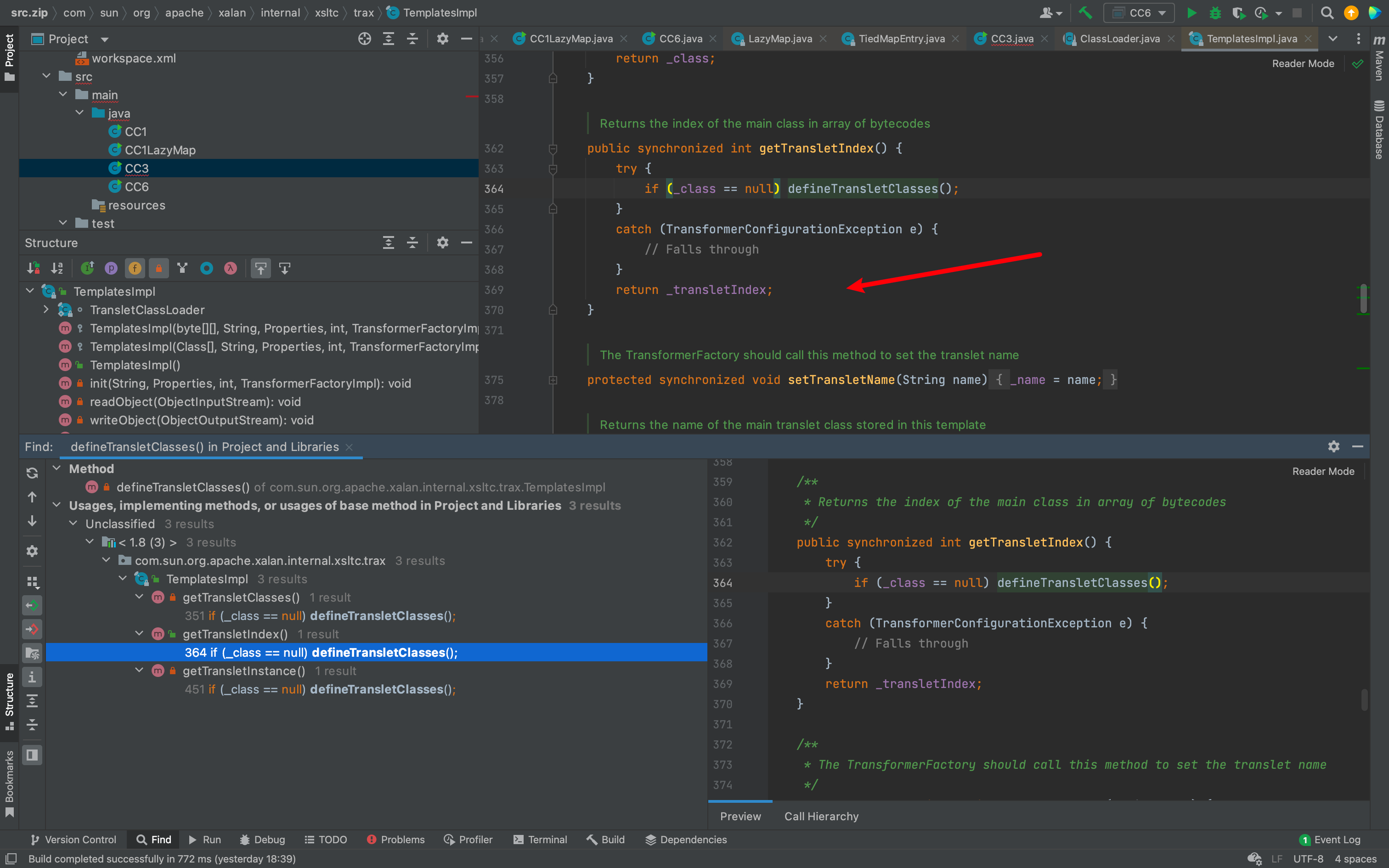This screenshot has width=1389, height=868.
Task: Open Maven tool window on right edge
Action: [x=1379, y=57]
